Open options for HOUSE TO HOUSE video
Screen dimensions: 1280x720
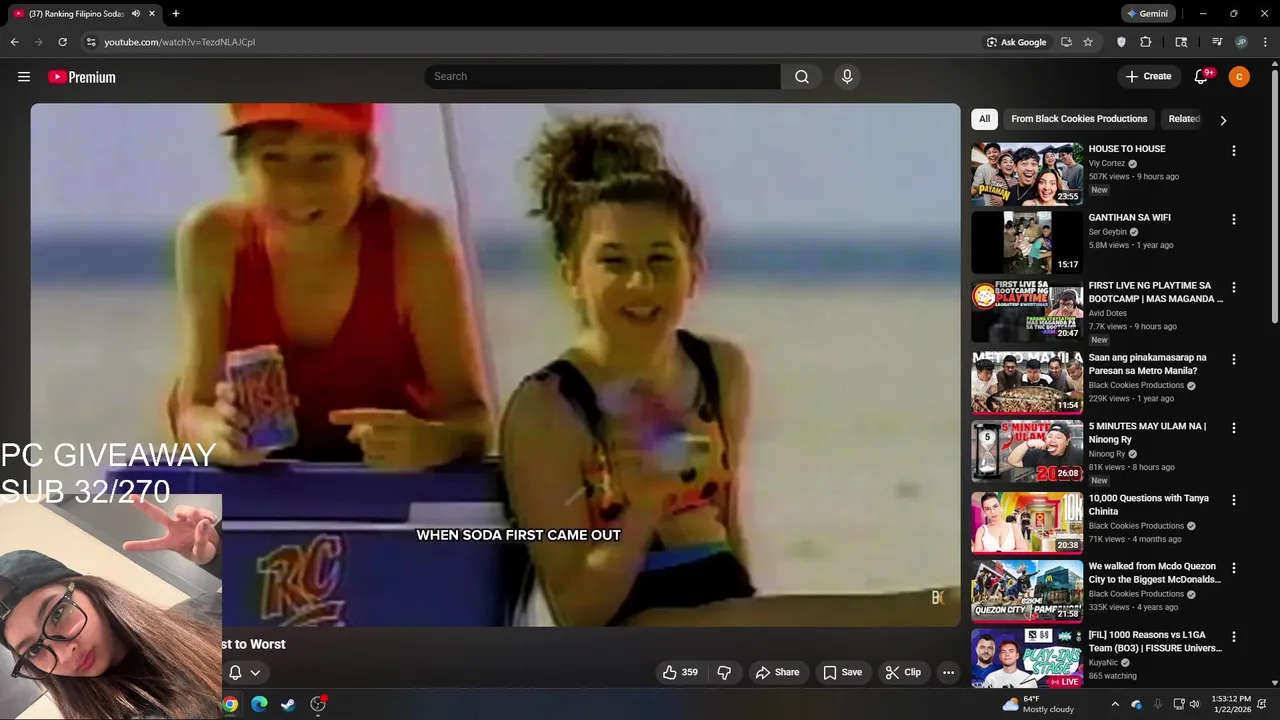coord(1233,151)
